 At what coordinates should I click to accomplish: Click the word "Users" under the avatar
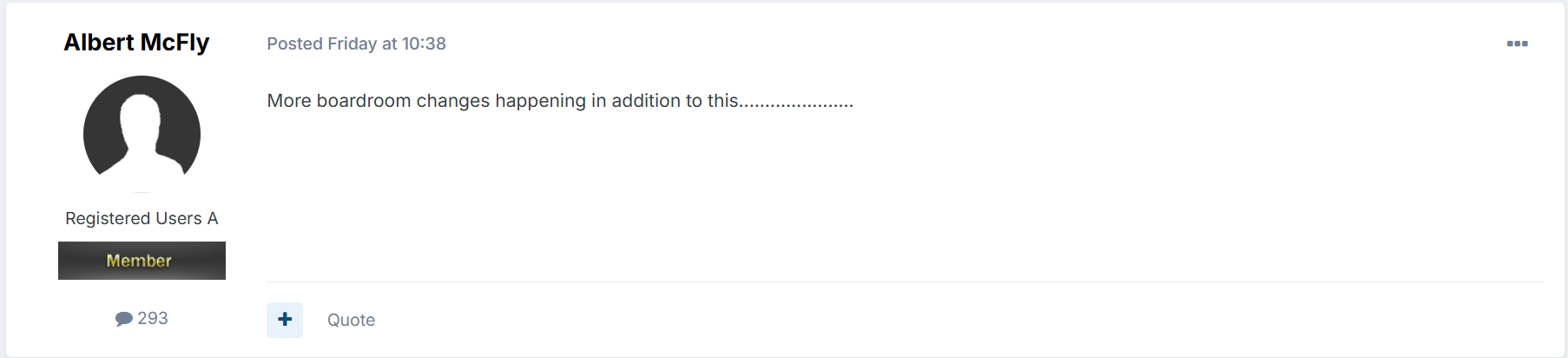tap(178, 218)
